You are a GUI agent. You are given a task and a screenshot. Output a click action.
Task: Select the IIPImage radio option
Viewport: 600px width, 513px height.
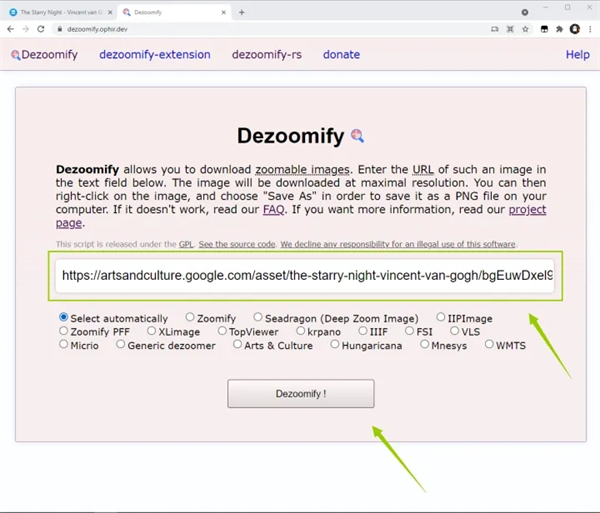click(441, 317)
